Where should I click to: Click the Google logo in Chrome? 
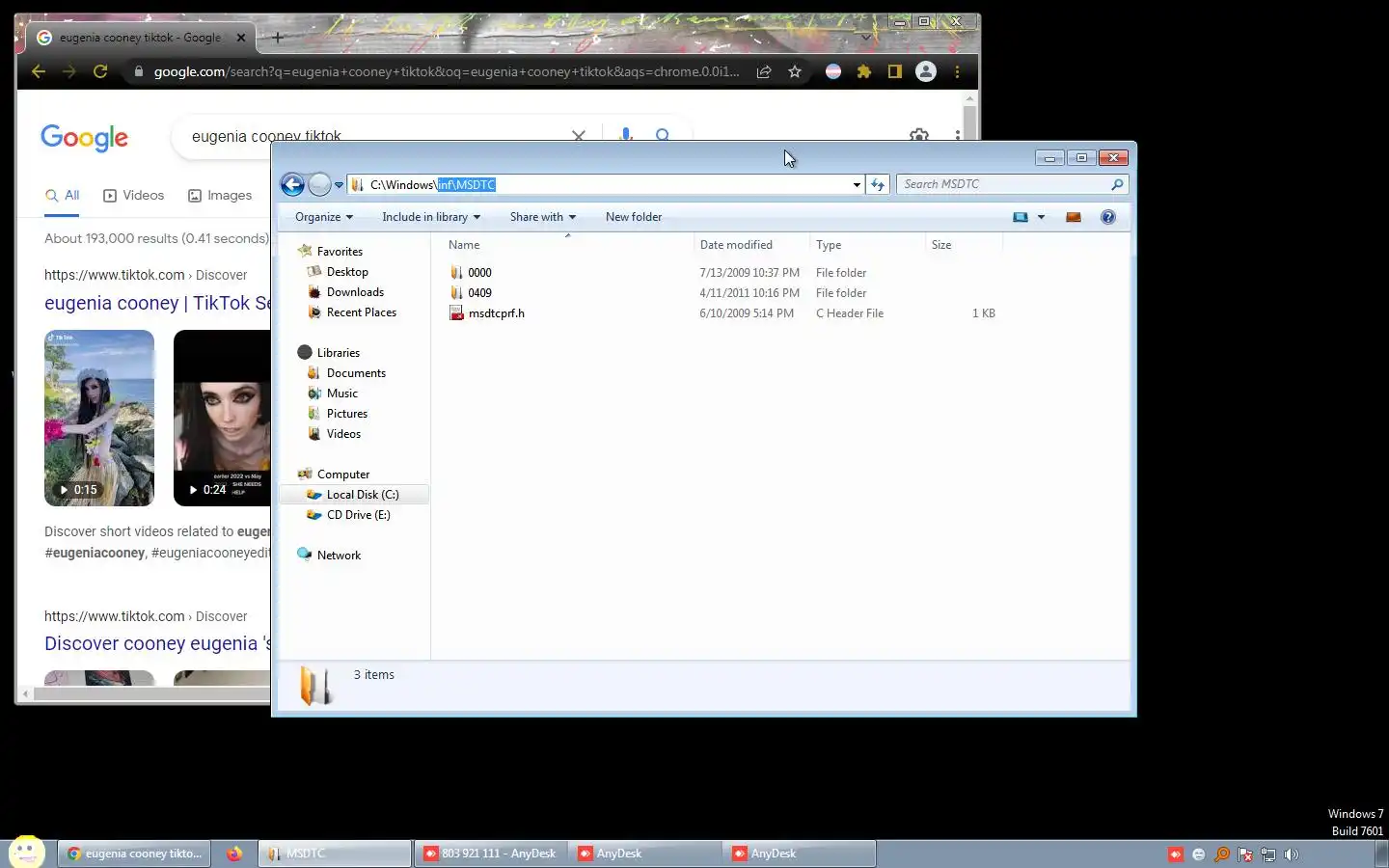84,138
